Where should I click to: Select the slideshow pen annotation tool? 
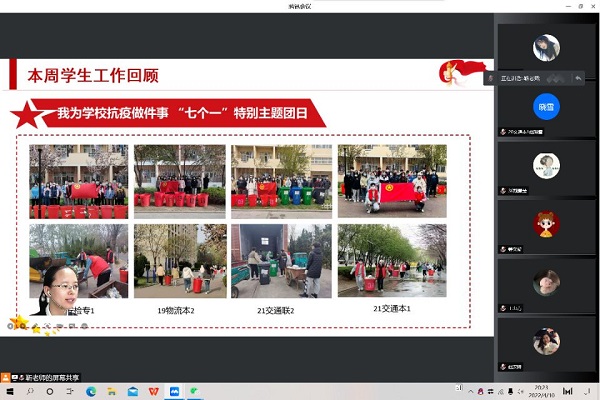tap(35, 326)
